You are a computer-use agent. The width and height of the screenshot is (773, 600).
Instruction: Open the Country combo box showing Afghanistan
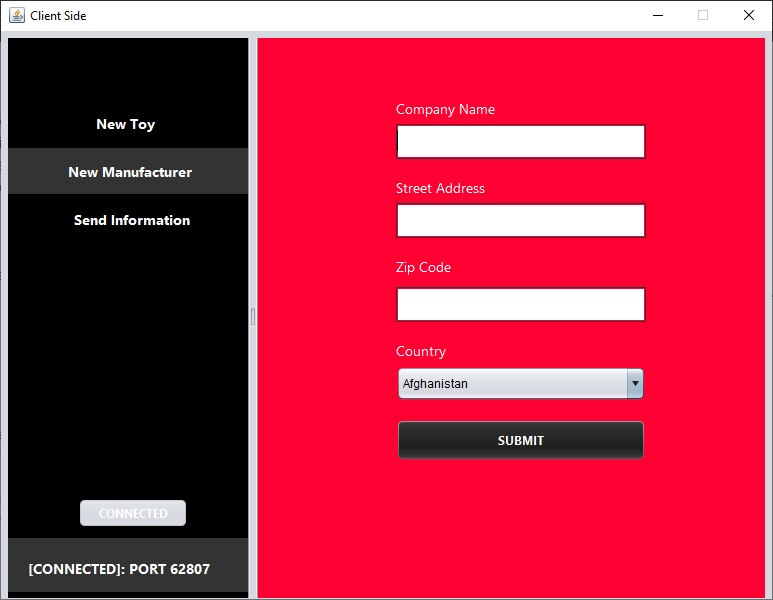point(521,384)
